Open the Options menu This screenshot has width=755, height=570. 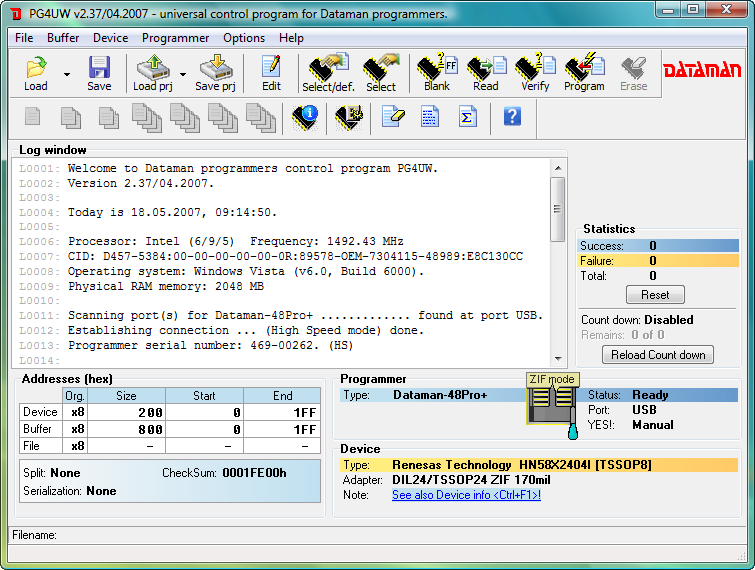click(x=244, y=38)
